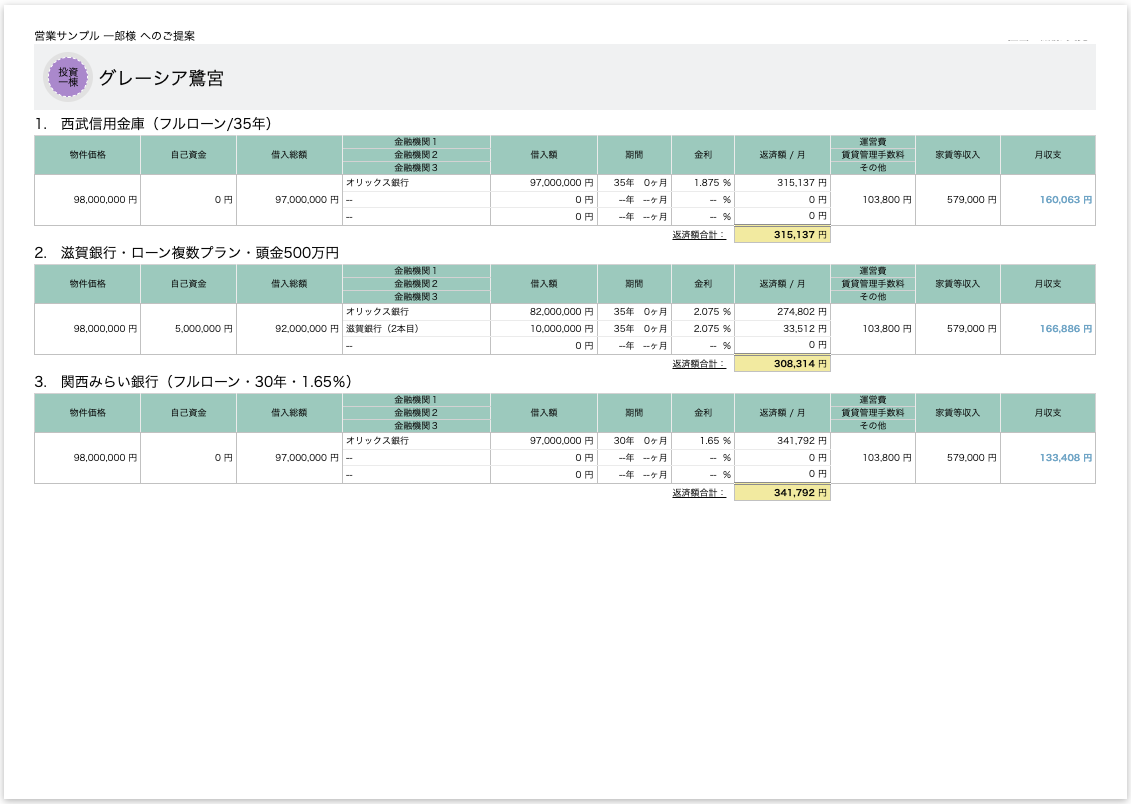The width and height of the screenshot is (1131, 804).
Task: Click 98,000,000 円 property price in plan 2
Action: [87, 329]
